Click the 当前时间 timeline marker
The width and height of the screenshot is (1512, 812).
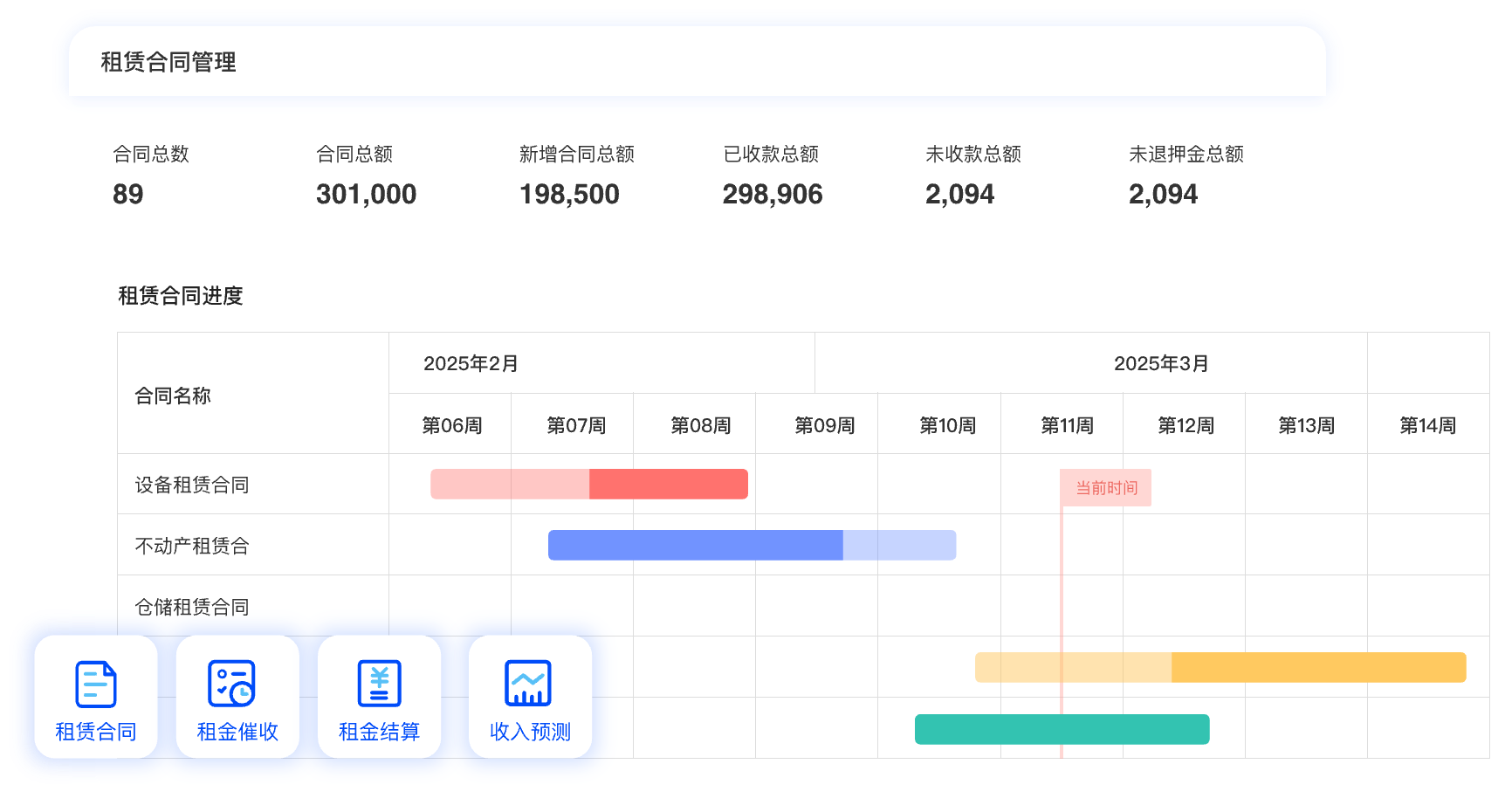point(1105,488)
